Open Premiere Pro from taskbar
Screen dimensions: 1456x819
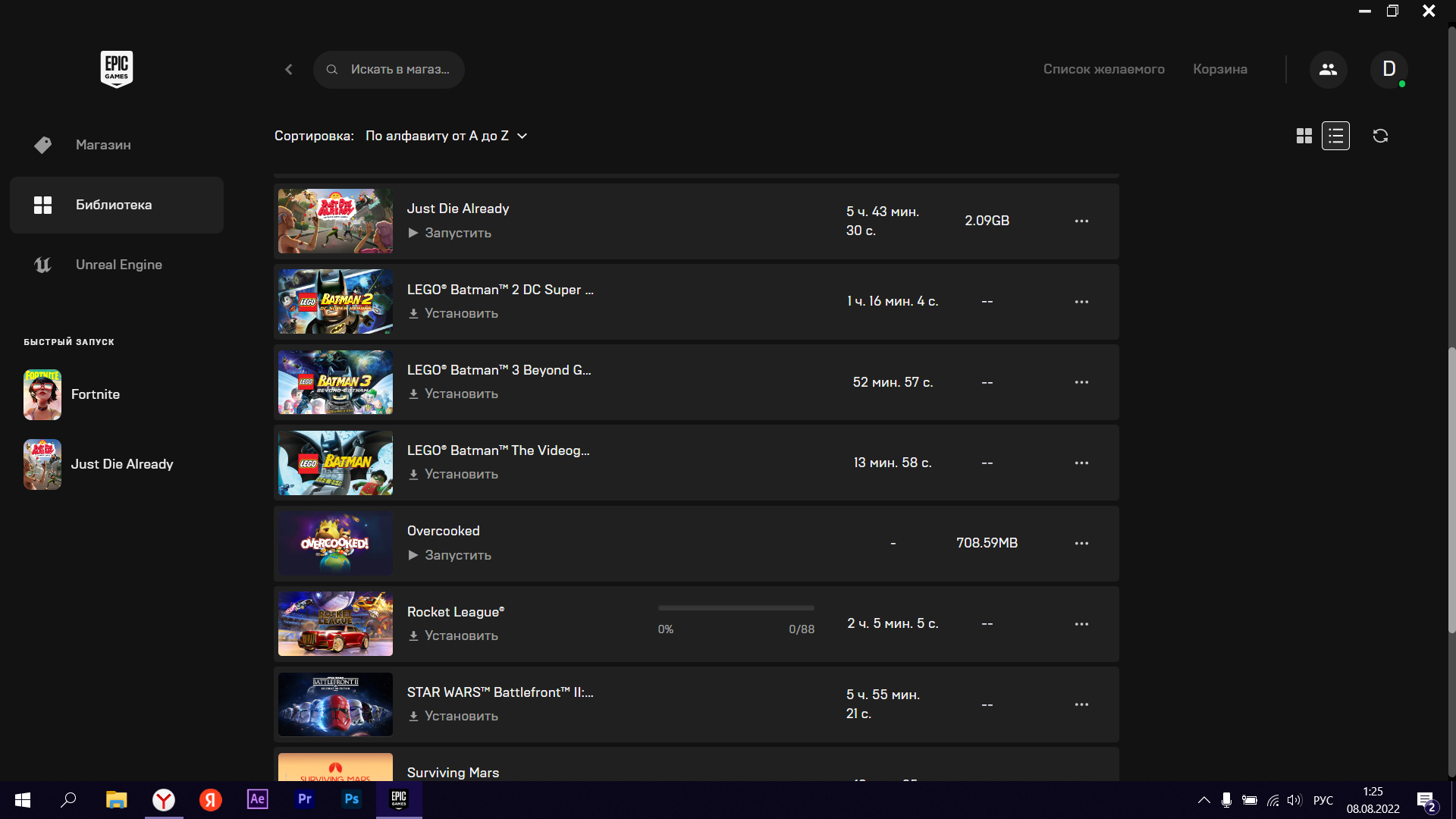click(305, 799)
